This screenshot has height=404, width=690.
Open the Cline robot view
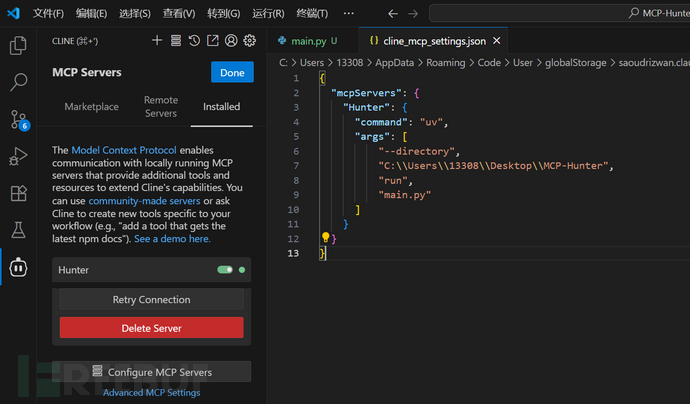point(18,267)
